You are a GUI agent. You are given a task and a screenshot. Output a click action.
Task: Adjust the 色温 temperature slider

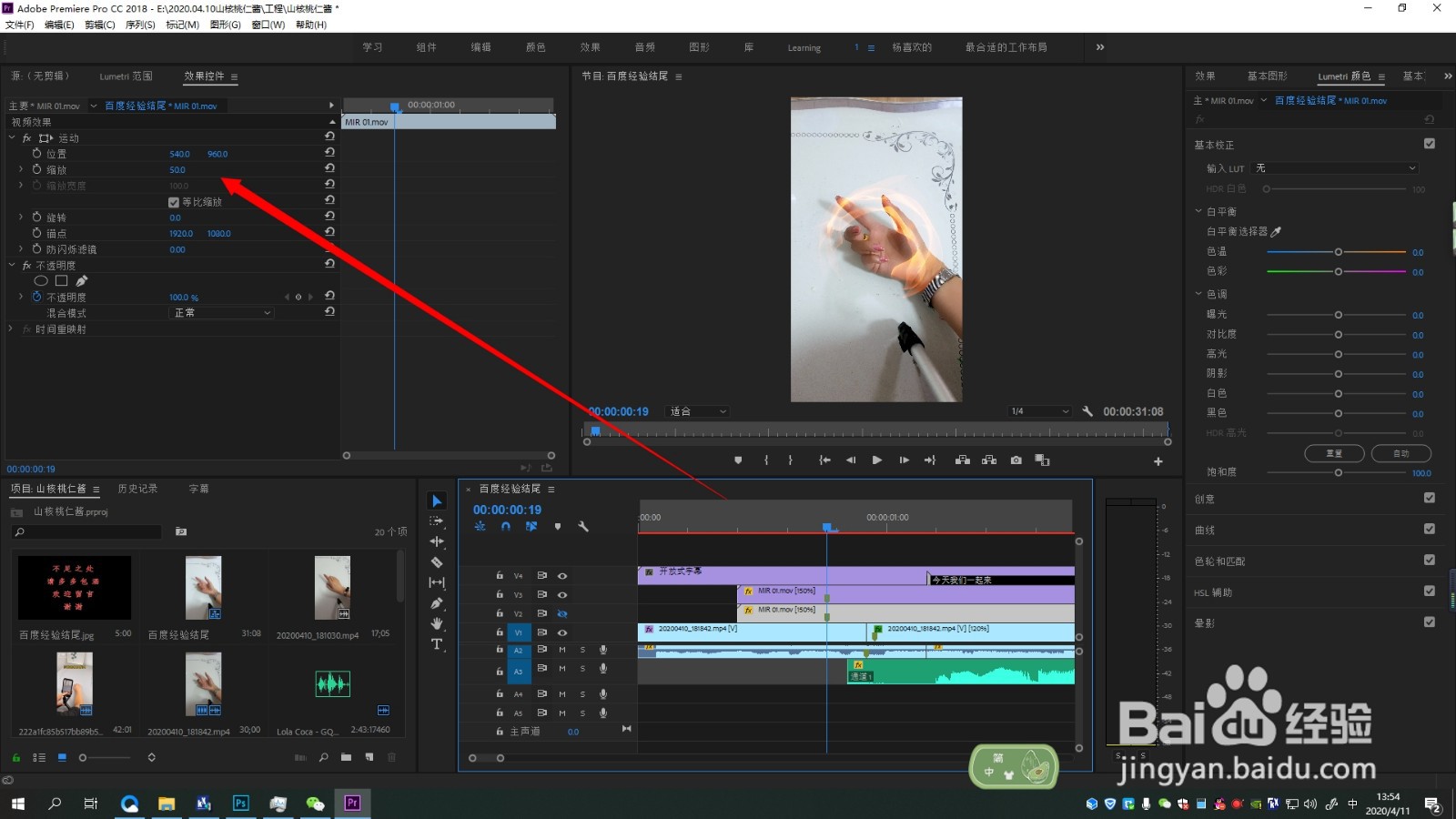click(1337, 252)
